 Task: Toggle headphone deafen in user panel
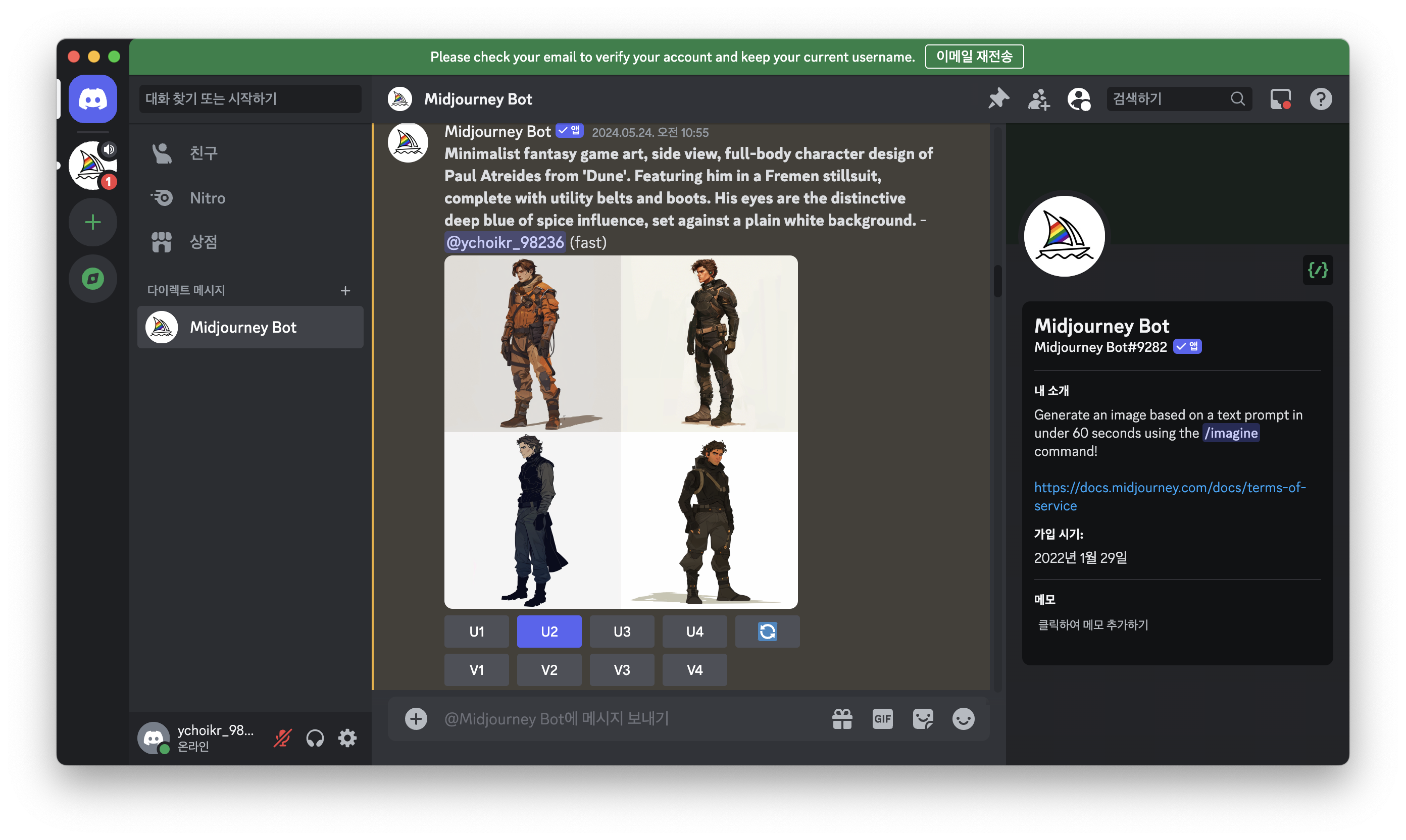315,738
